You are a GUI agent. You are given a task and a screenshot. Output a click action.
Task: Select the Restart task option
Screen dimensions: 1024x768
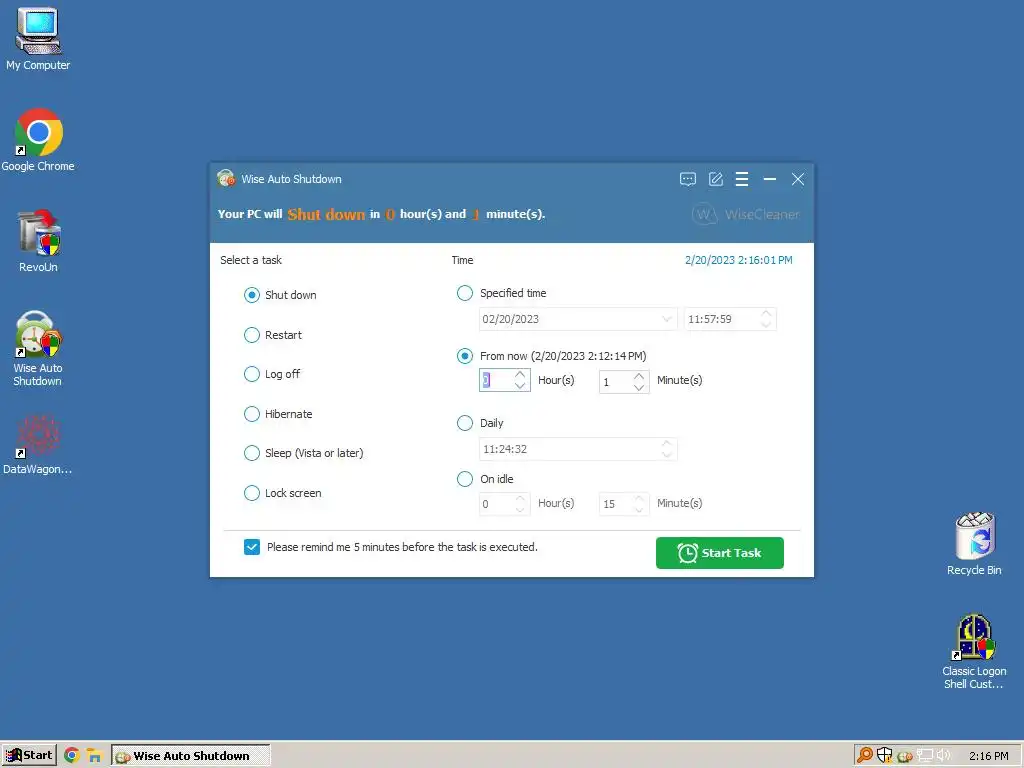point(273,335)
